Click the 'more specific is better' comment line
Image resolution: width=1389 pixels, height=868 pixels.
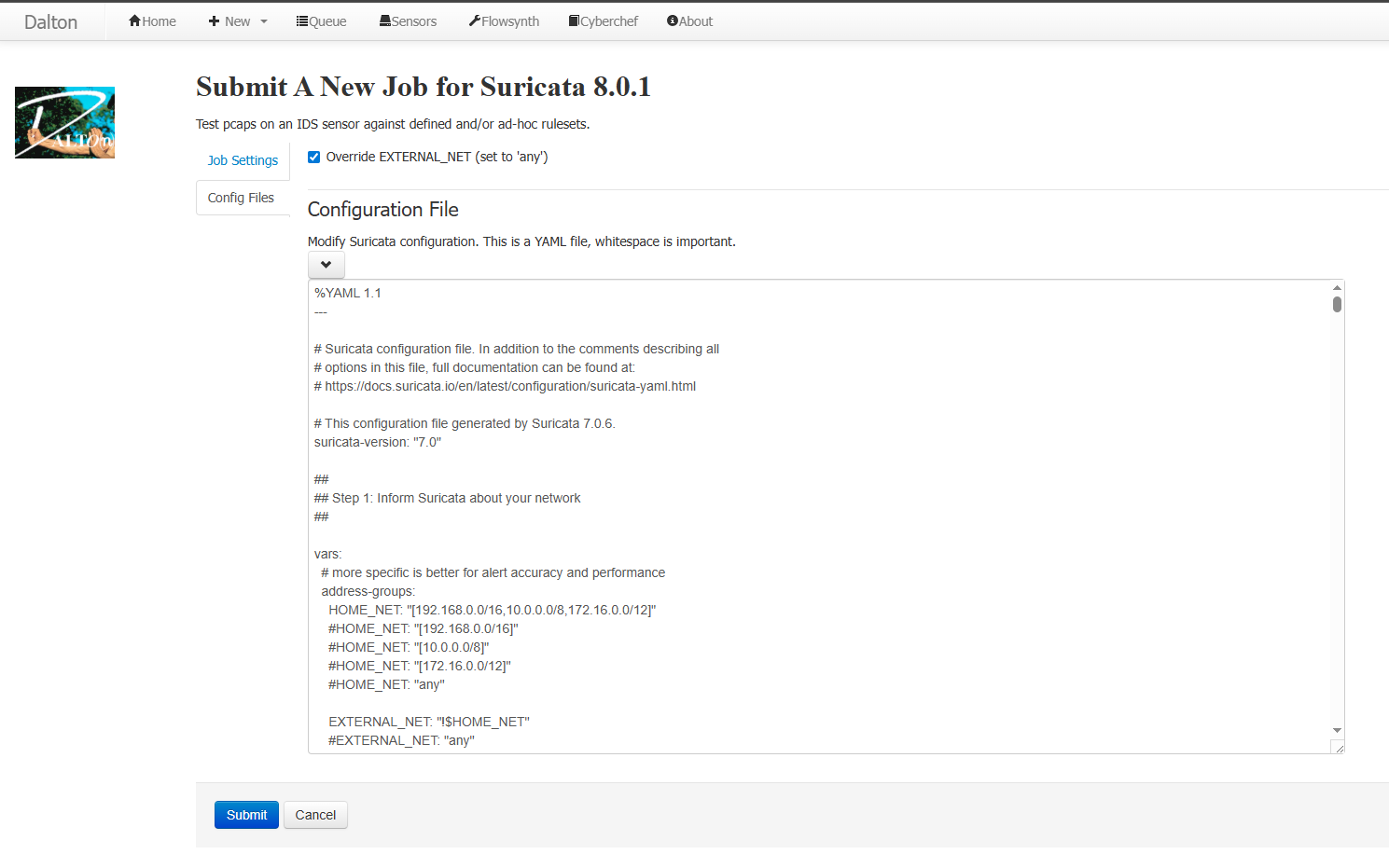click(493, 572)
